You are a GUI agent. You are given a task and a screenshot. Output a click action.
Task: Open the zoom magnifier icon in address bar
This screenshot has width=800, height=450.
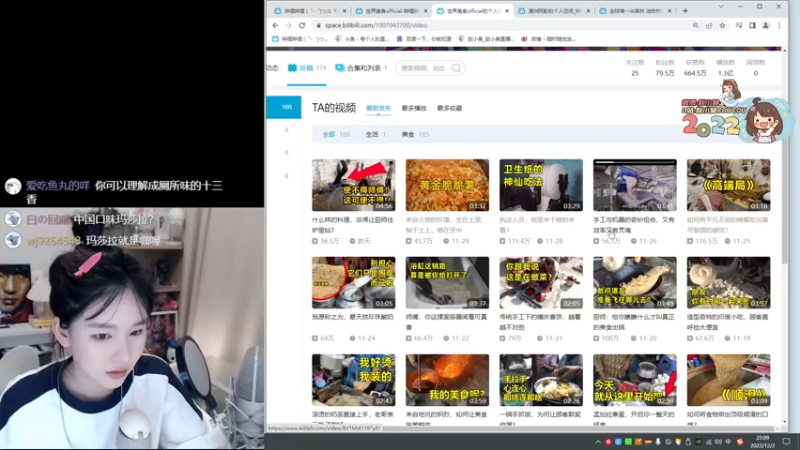695,26
